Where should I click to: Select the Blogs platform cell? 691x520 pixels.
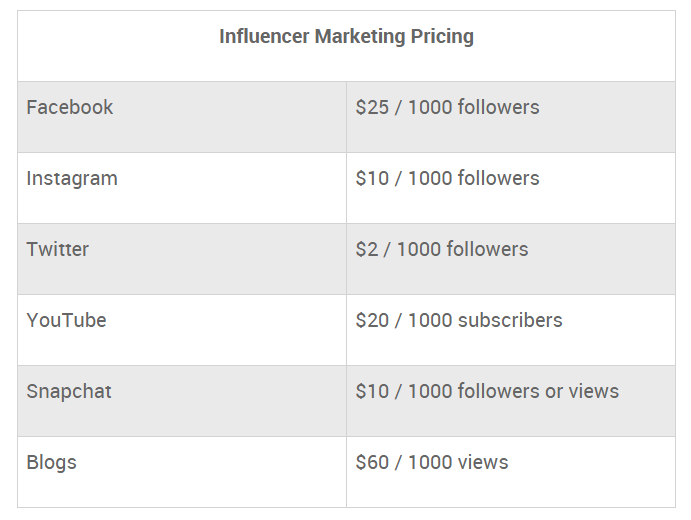click(182, 472)
